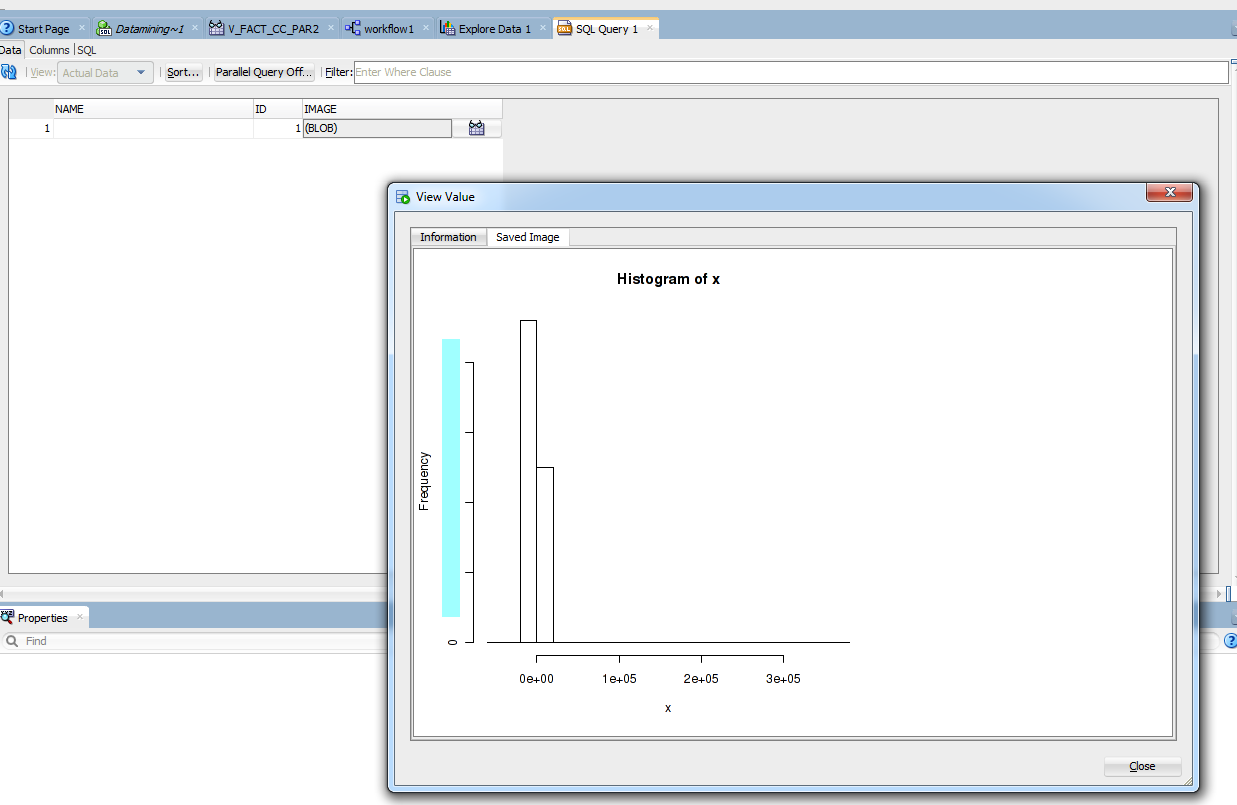Click the SQL Query 1 node icon
This screenshot has height=805, width=1237.
[564, 29]
